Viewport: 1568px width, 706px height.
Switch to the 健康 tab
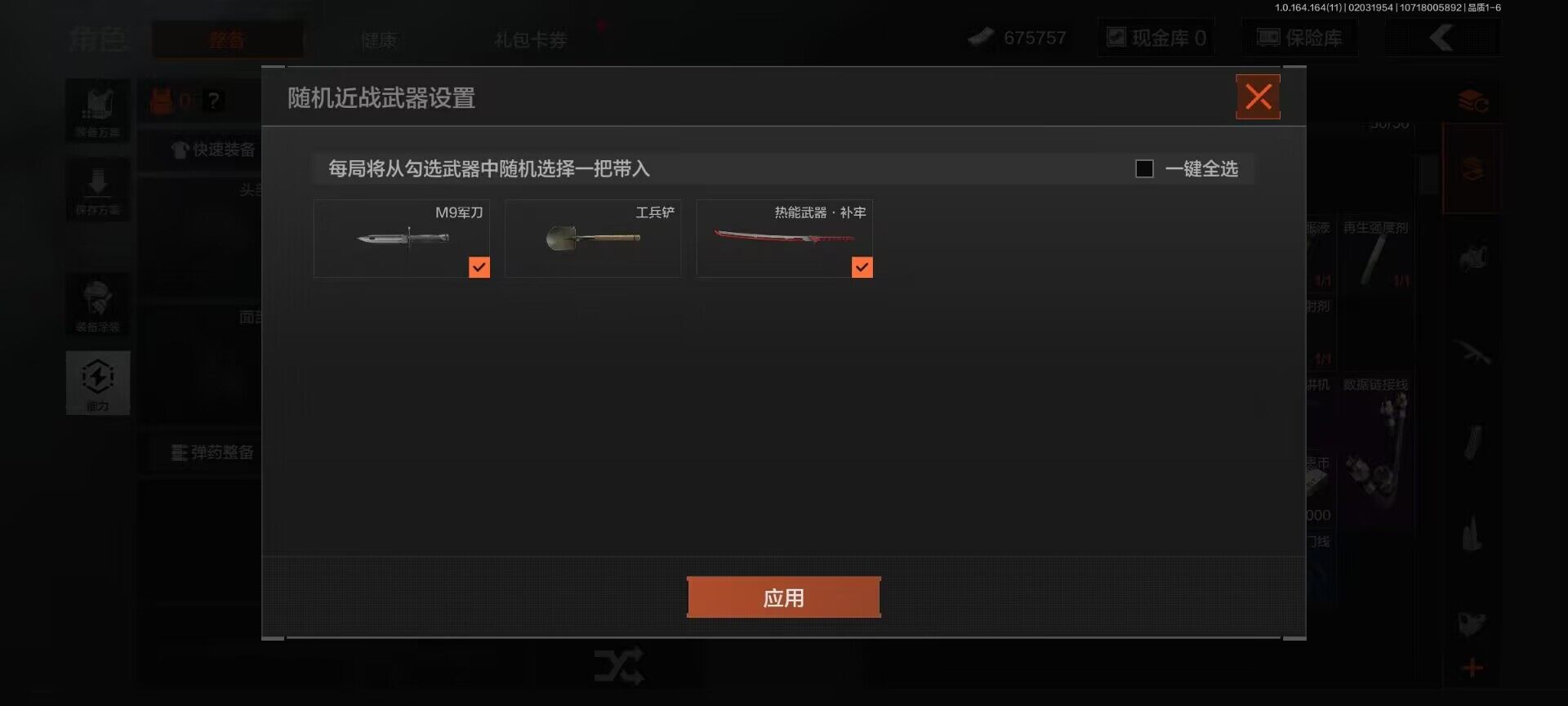[379, 40]
